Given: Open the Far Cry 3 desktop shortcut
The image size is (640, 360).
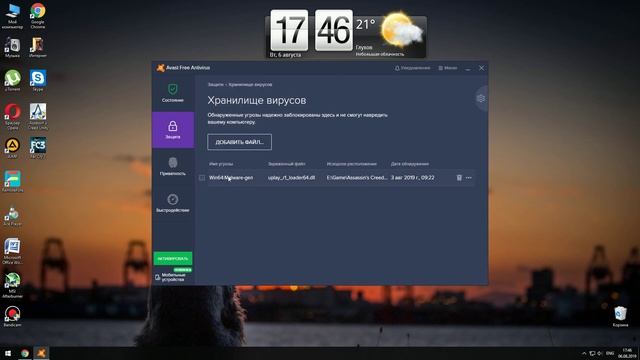Looking at the screenshot, I should tap(38, 148).
